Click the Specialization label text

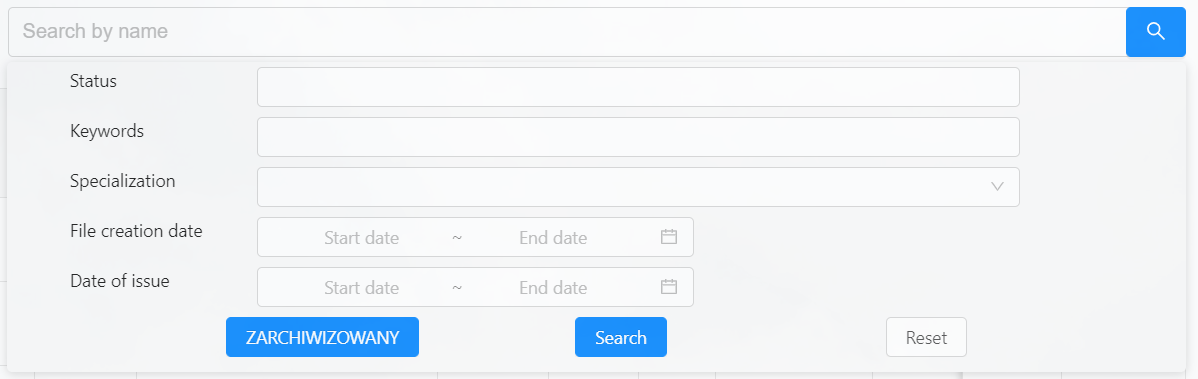(x=122, y=181)
